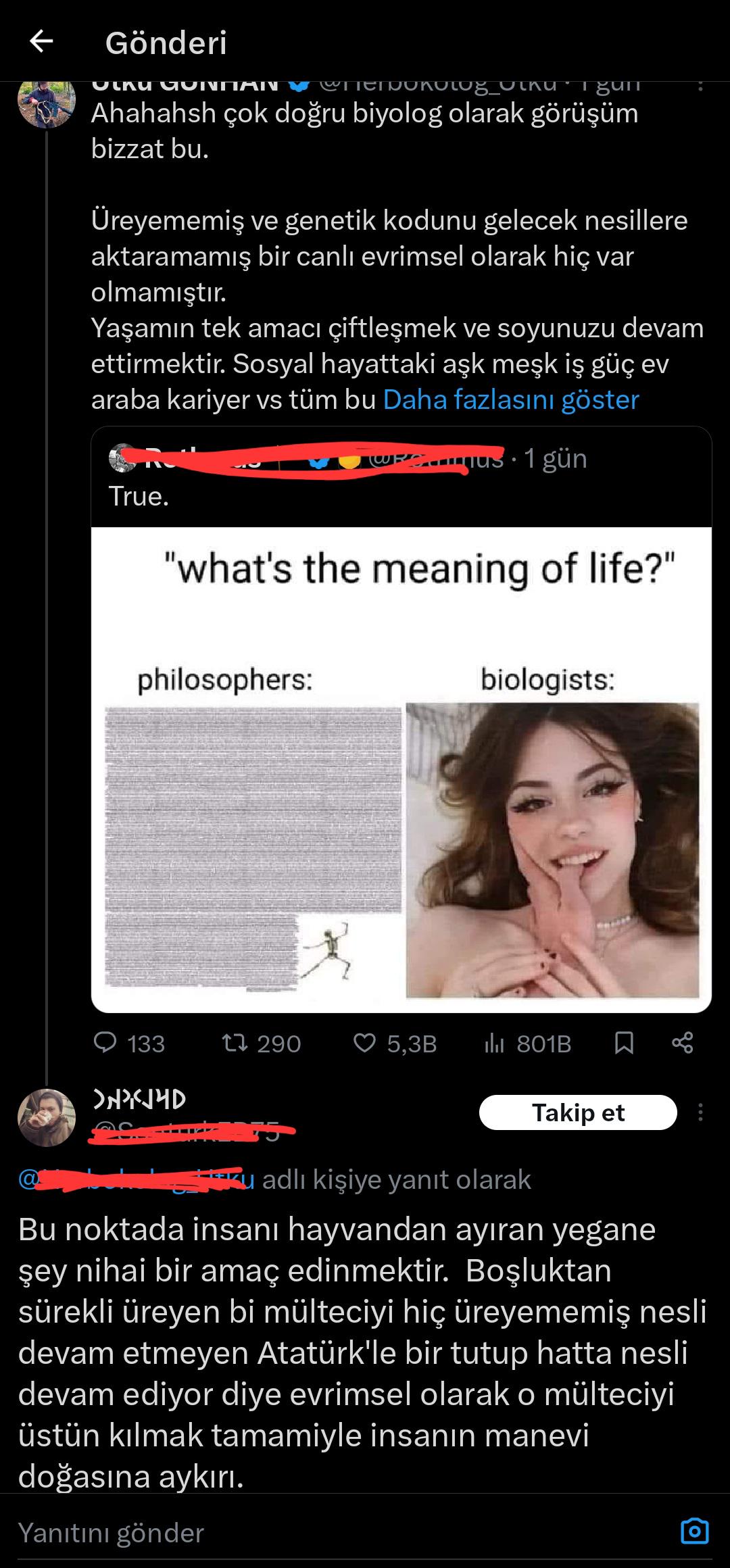This screenshot has width=730, height=1568.
Task: Tap the "Gönderi" page title
Action: click(x=166, y=43)
